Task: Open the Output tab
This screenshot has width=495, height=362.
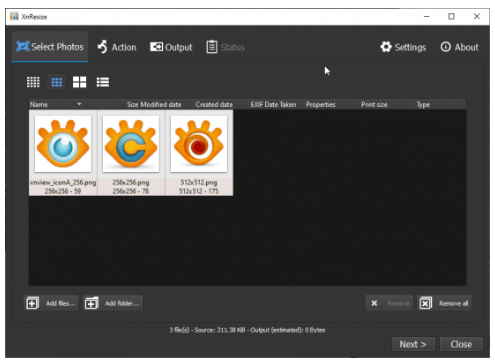Action: point(171,47)
